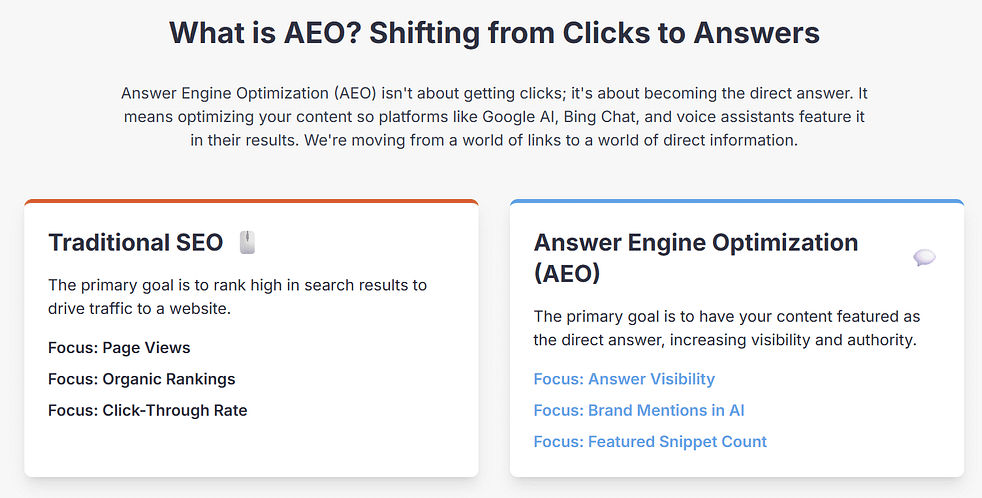Click the speech bubble icon beside the AEO heading
Screen dimensions: 982x498
click(x=924, y=258)
